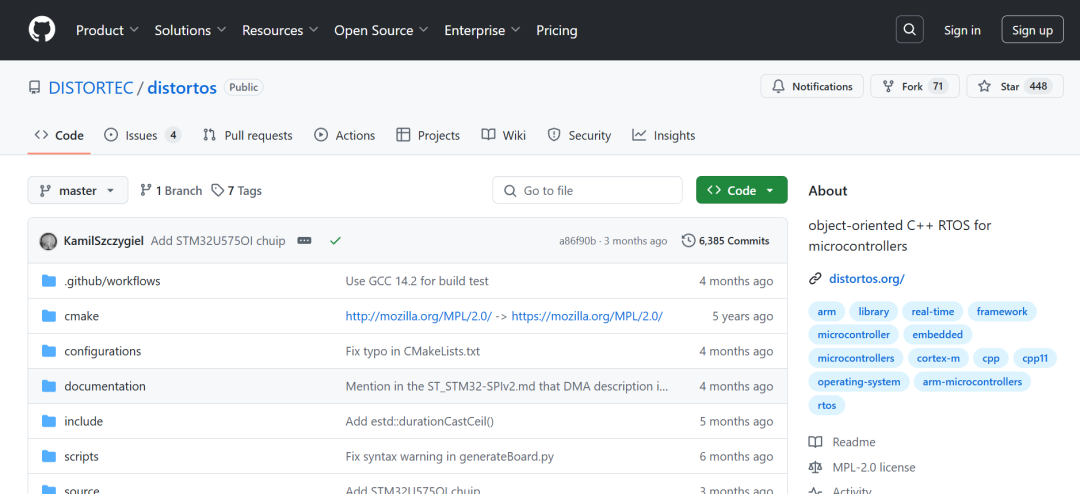Open the GitHub homepage logo
This screenshot has height=494, width=1080.
41,30
